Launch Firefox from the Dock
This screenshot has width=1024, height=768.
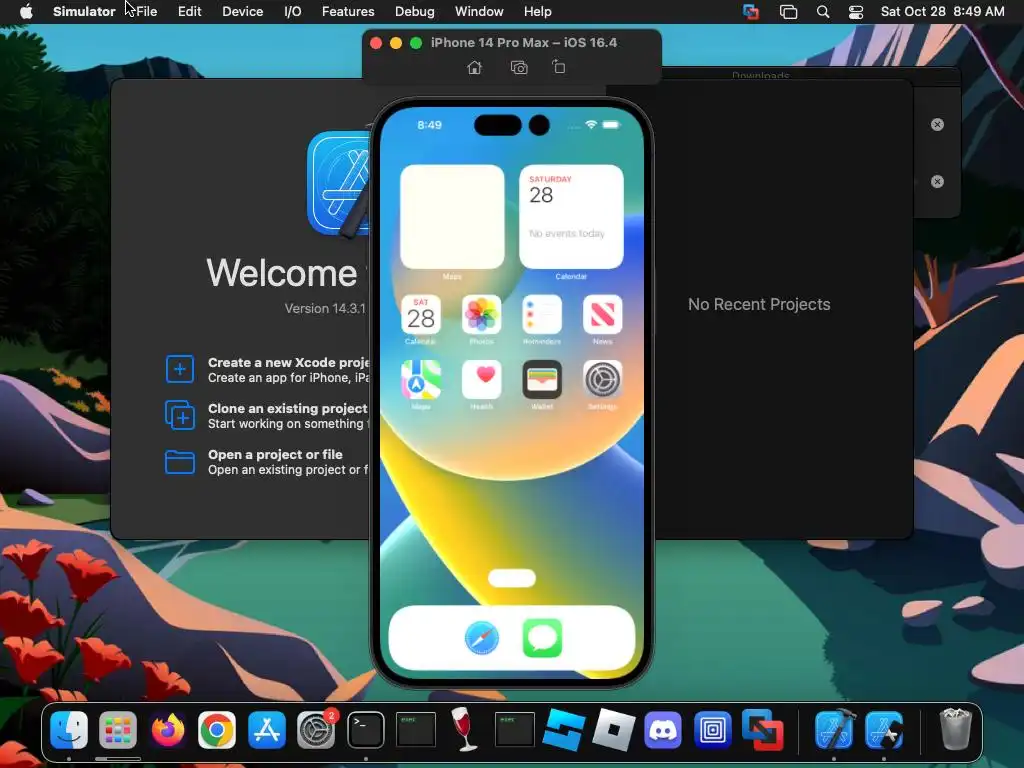coord(168,729)
